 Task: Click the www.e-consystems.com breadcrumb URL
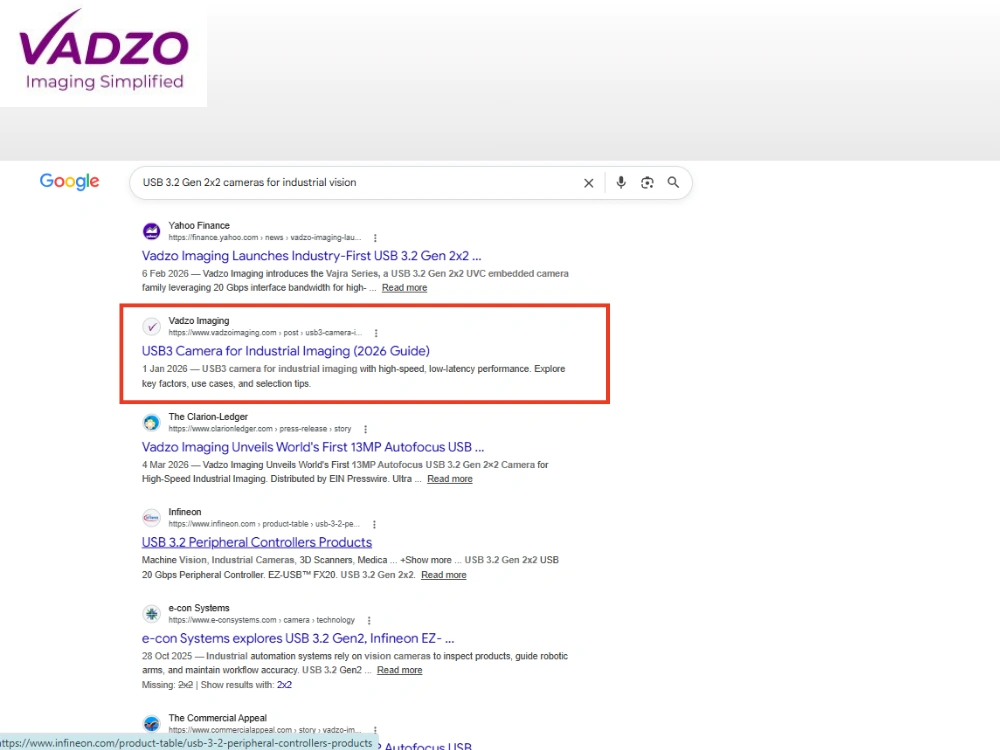click(261, 620)
